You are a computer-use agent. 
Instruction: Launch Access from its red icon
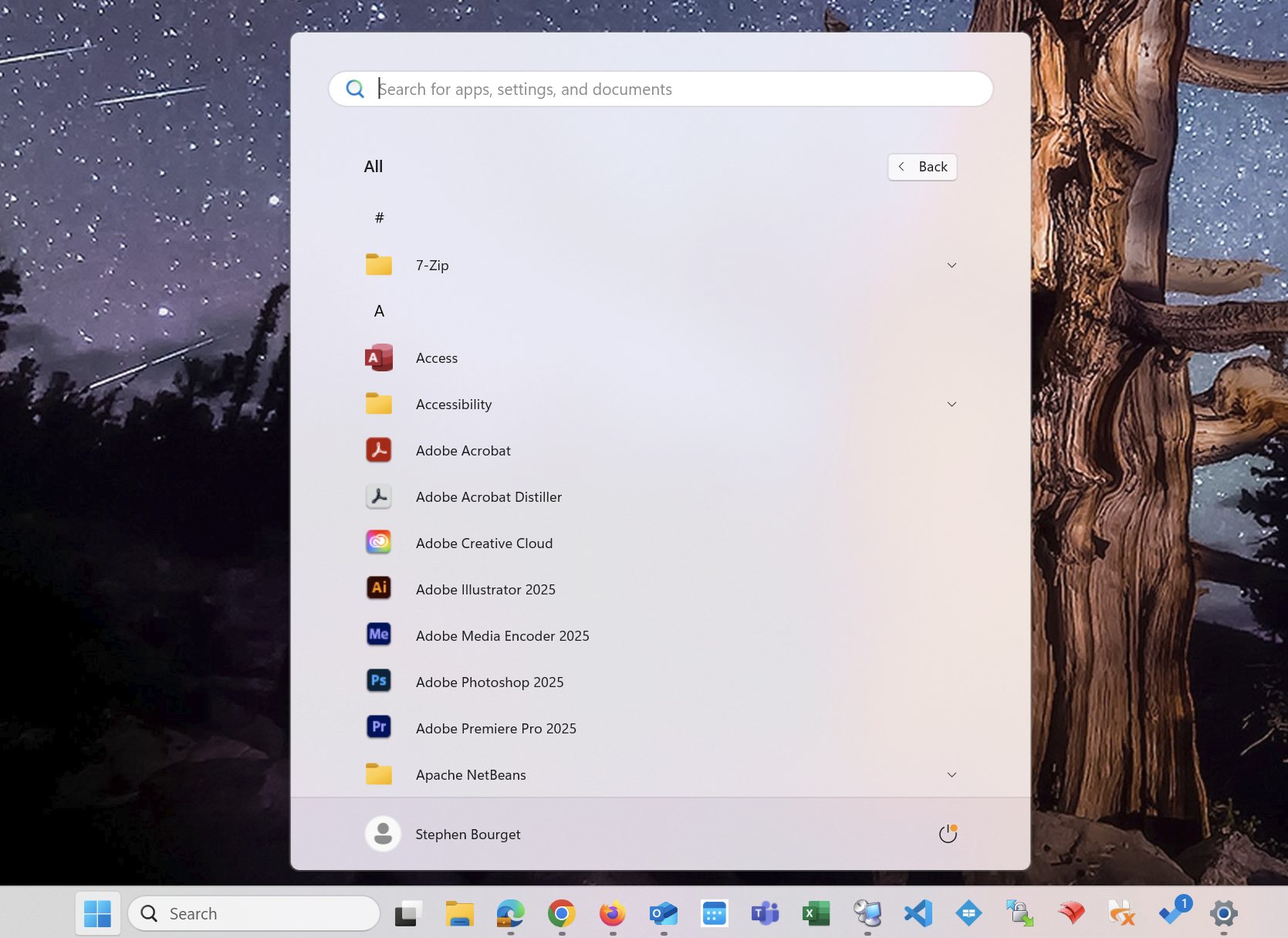tap(379, 357)
